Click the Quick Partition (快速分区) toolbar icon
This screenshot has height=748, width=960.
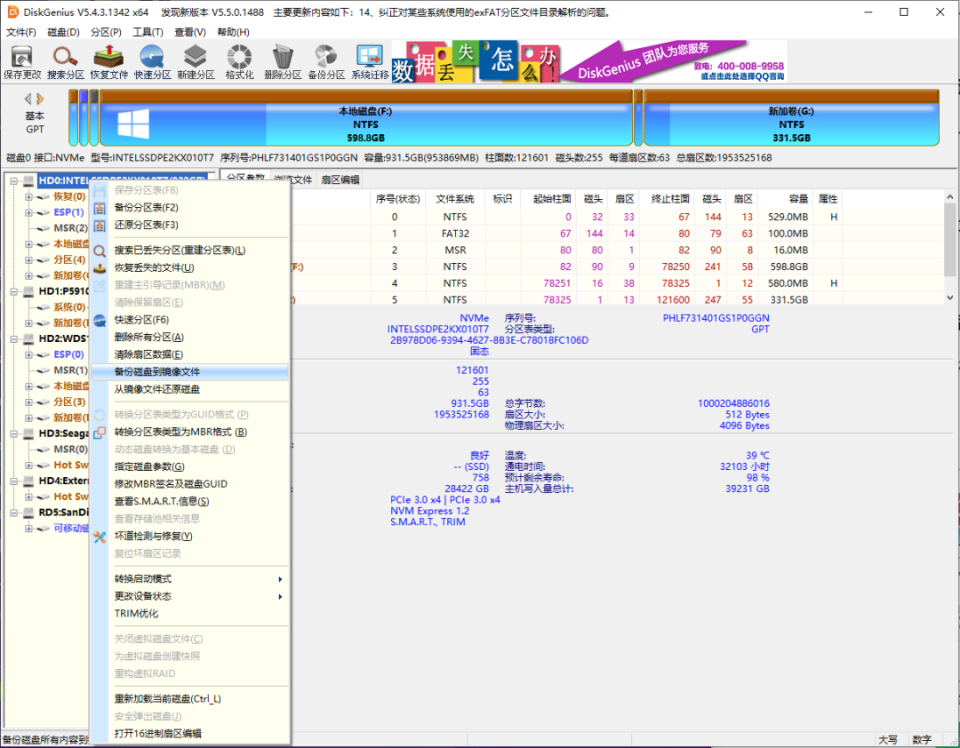152,62
